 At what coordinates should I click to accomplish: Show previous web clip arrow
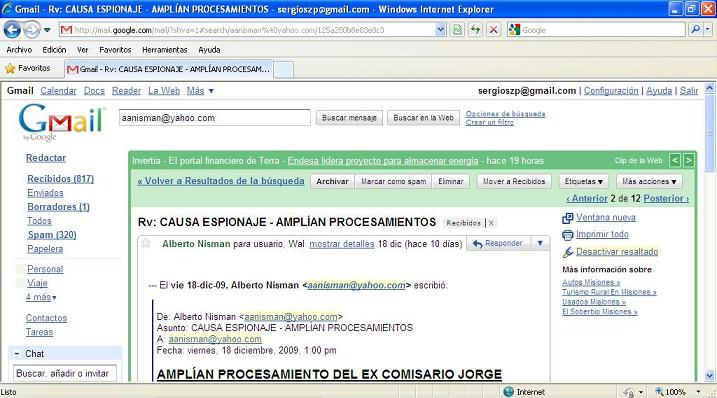point(674,160)
